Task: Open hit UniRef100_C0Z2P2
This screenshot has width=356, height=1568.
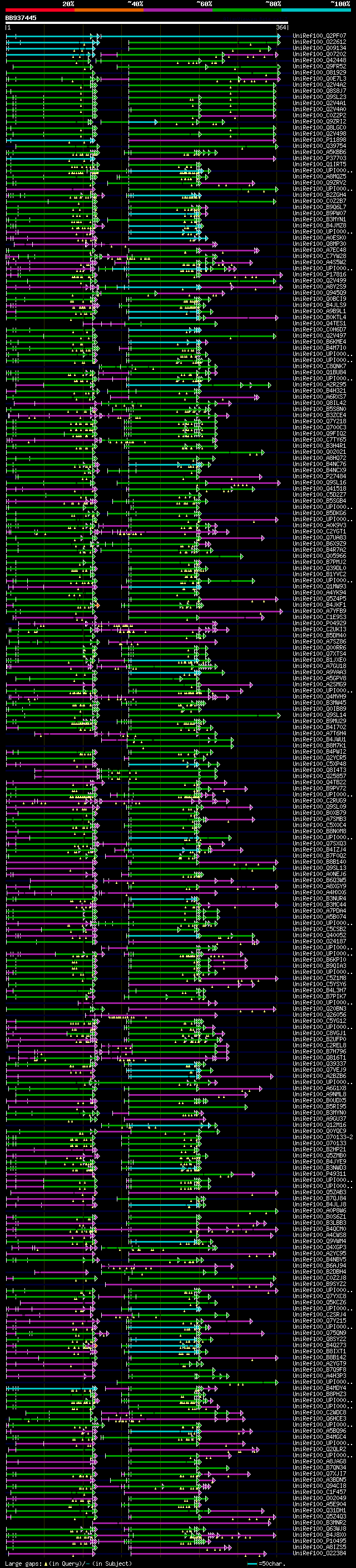Action: click(x=319, y=116)
